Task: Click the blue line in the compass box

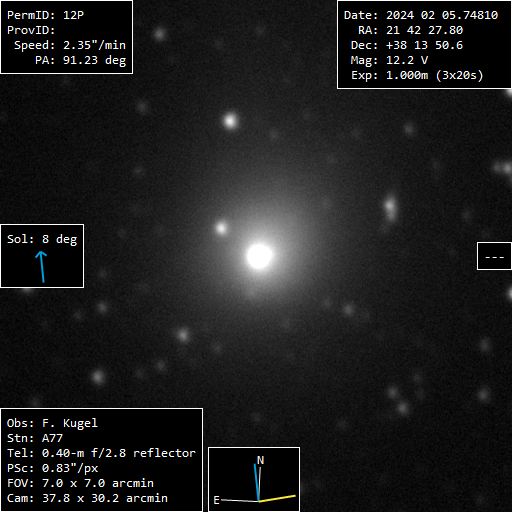Action: pyautogui.click(x=257, y=482)
